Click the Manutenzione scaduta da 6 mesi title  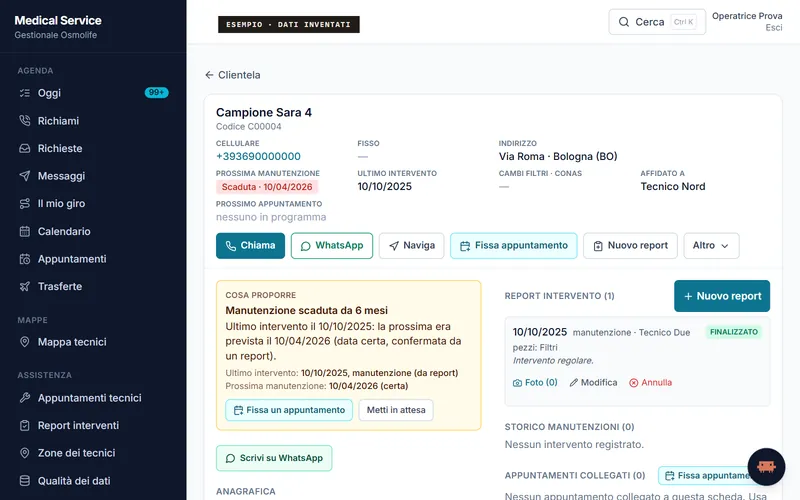tap(307, 310)
